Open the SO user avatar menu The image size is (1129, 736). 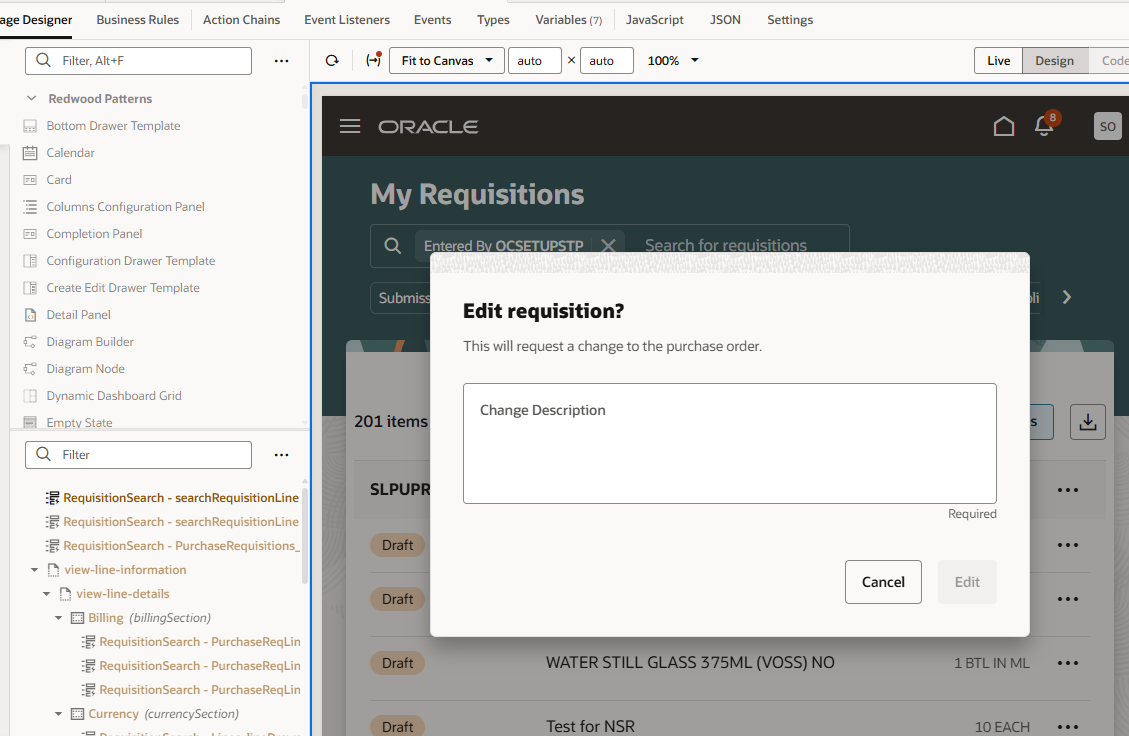pyautogui.click(x=1107, y=126)
